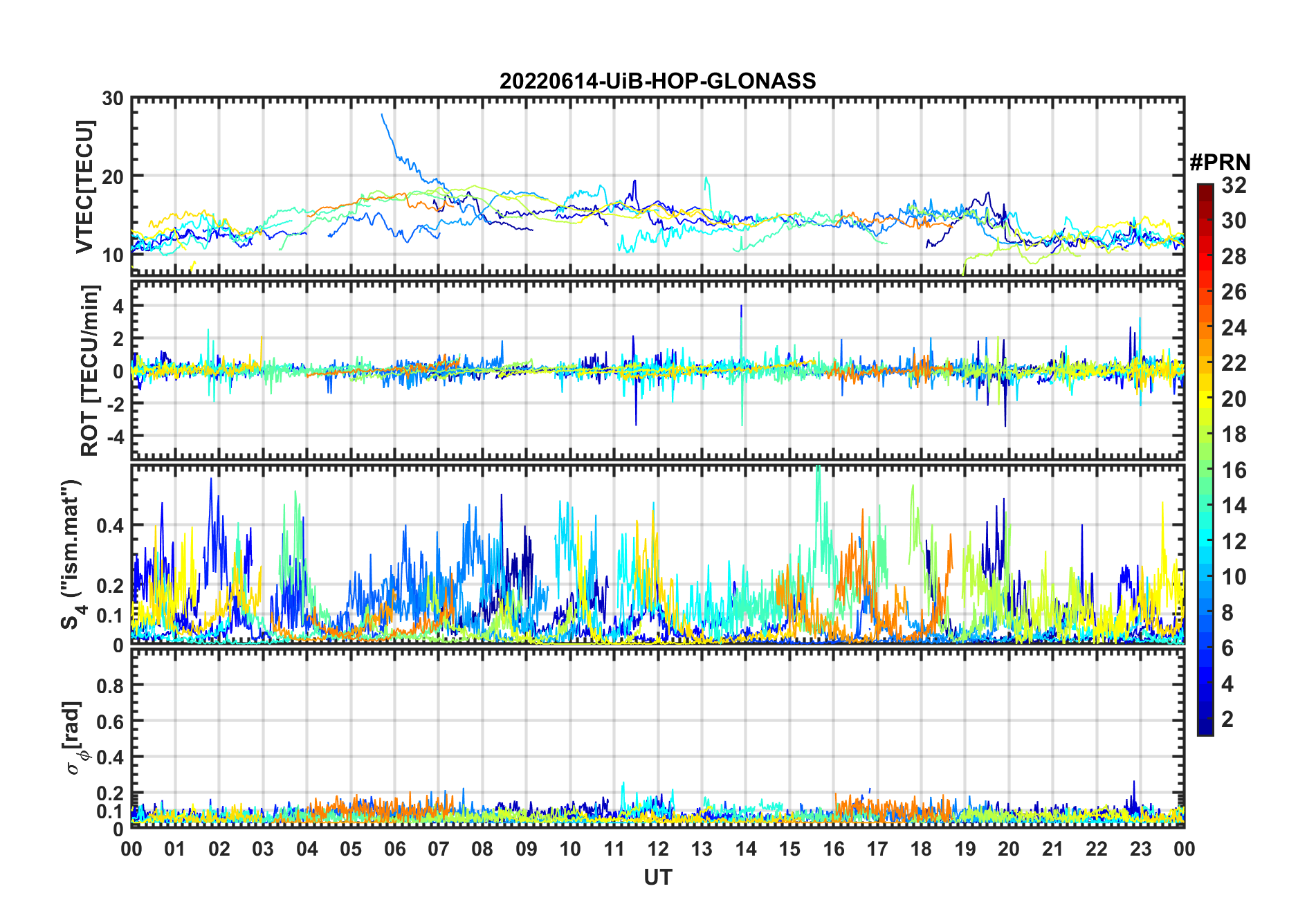This screenshot has width=1316, height=920.
Task: Click inside the sigma-phi plot panel
Action: (658, 738)
